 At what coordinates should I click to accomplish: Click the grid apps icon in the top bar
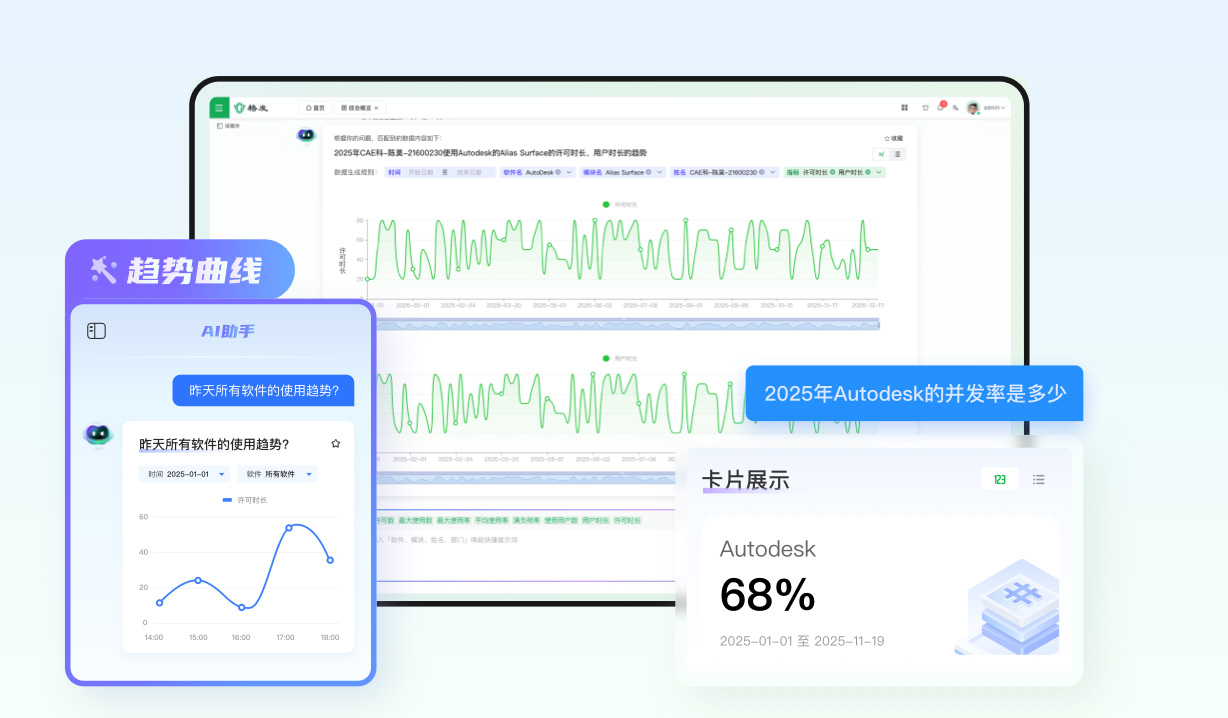coord(904,107)
